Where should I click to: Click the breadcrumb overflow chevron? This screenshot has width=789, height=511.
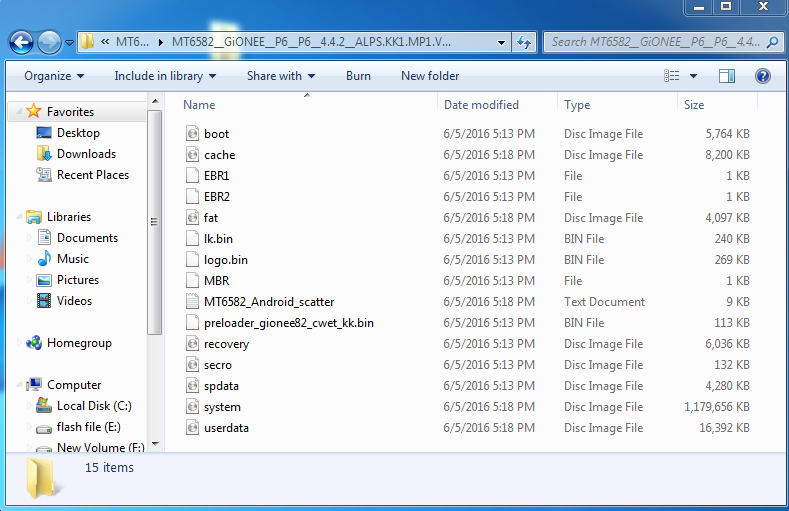point(105,42)
